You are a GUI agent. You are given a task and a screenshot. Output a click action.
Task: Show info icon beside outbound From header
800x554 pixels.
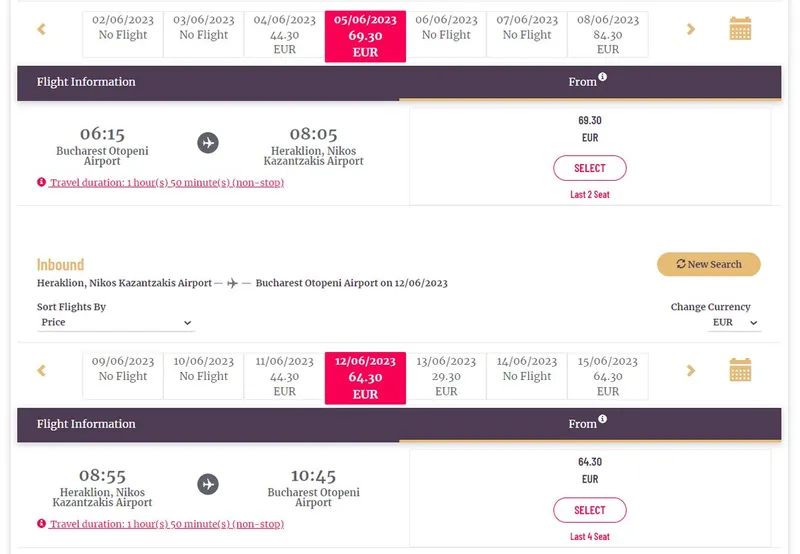603,77
